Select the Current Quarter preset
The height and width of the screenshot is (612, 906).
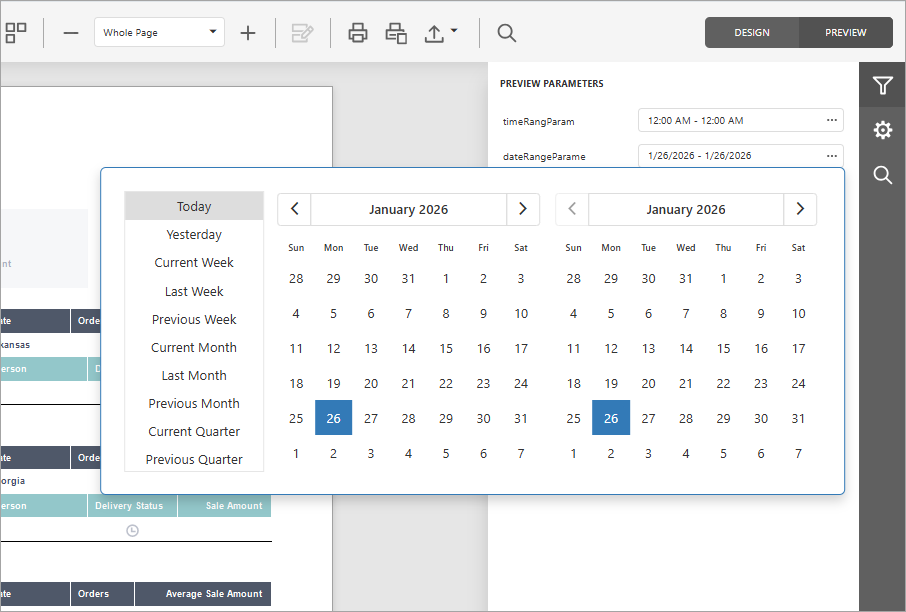(194, 431)
